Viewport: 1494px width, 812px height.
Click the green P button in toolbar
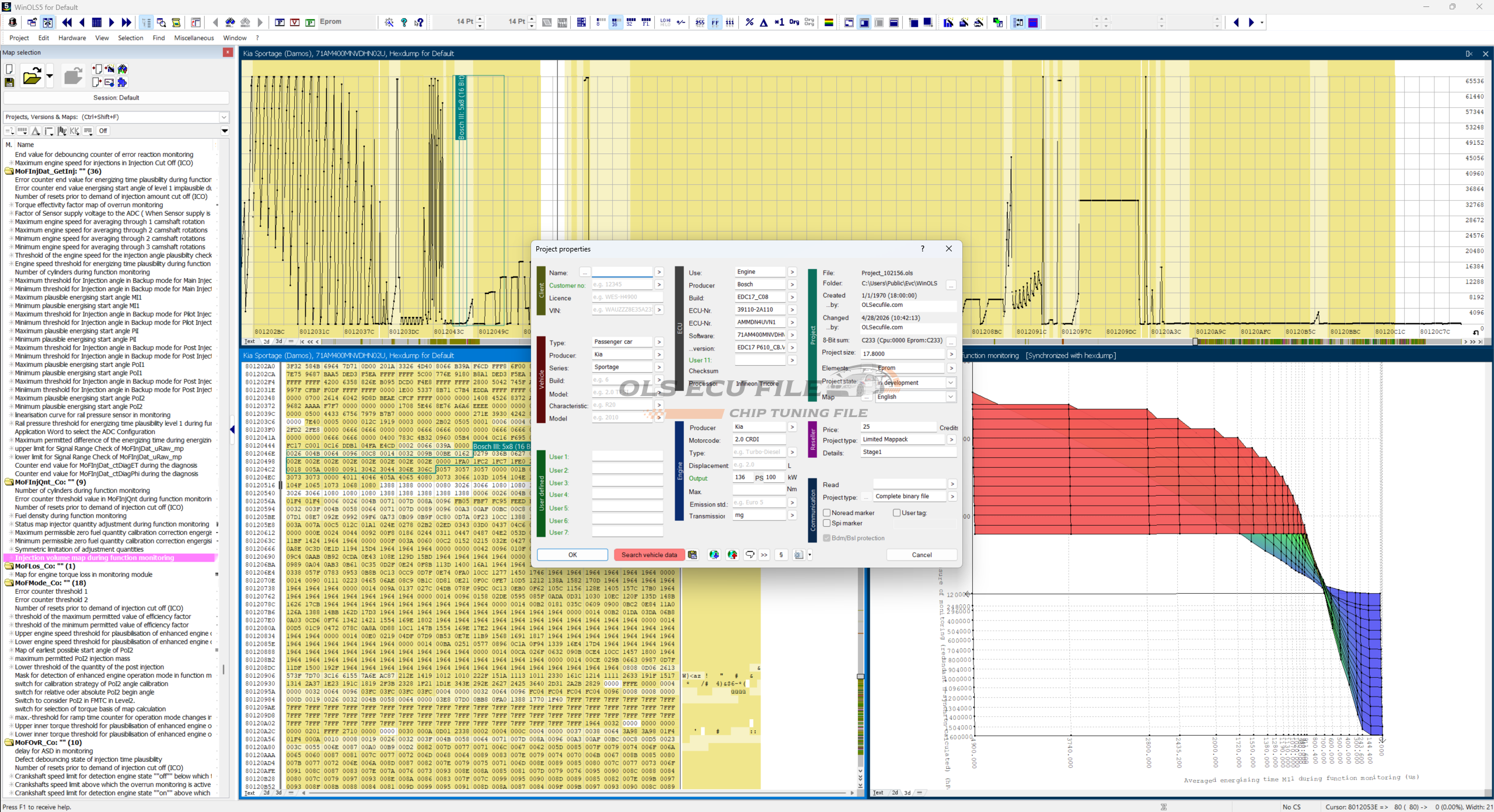[x=310, y=22]
